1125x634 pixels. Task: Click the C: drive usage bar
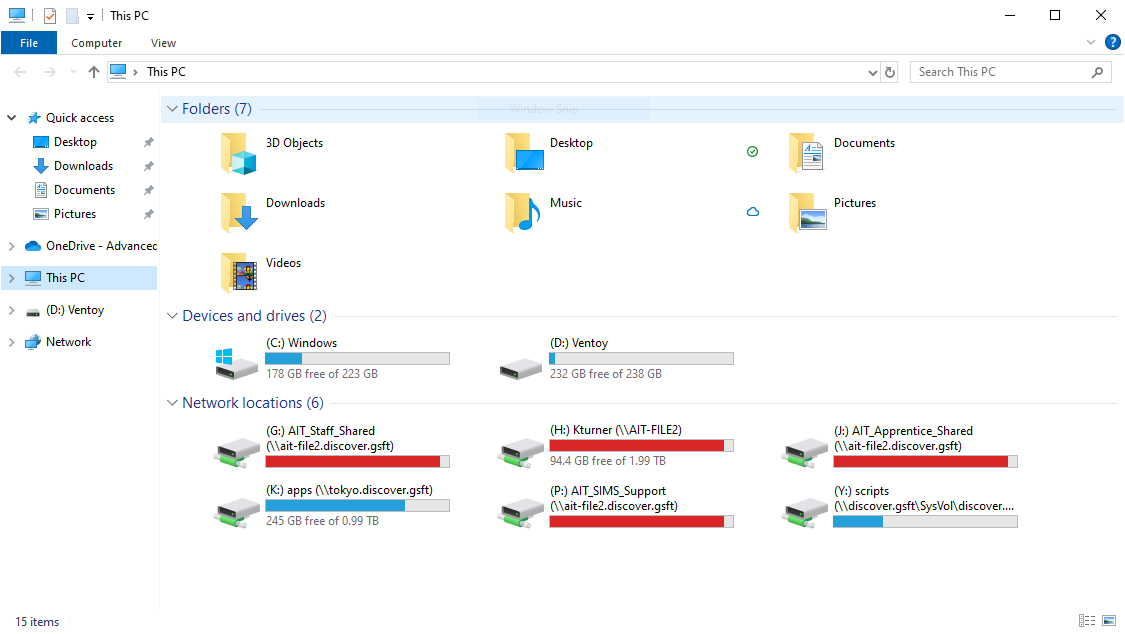point(357,359)
